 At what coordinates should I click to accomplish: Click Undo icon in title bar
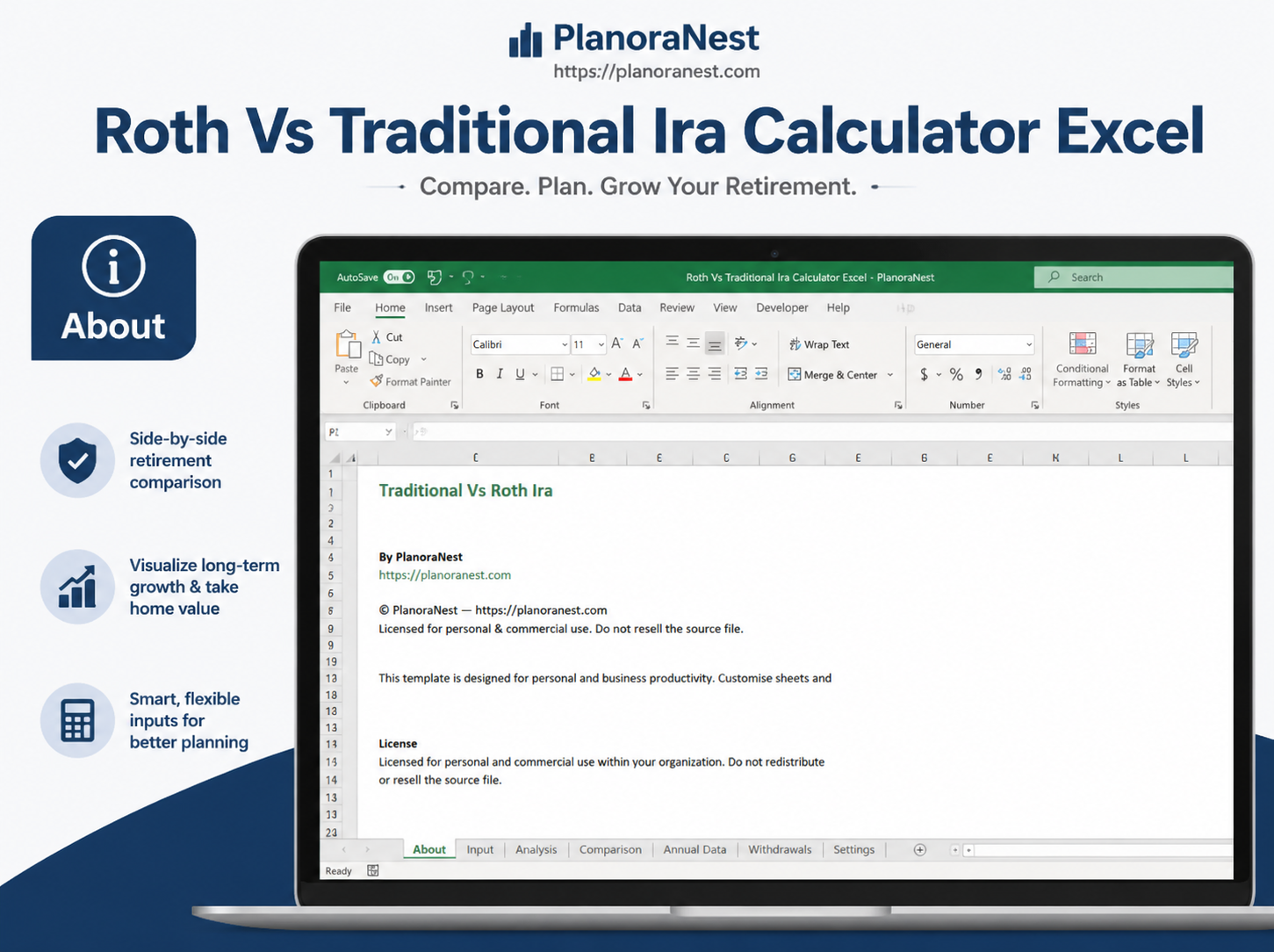pos(435,278)
